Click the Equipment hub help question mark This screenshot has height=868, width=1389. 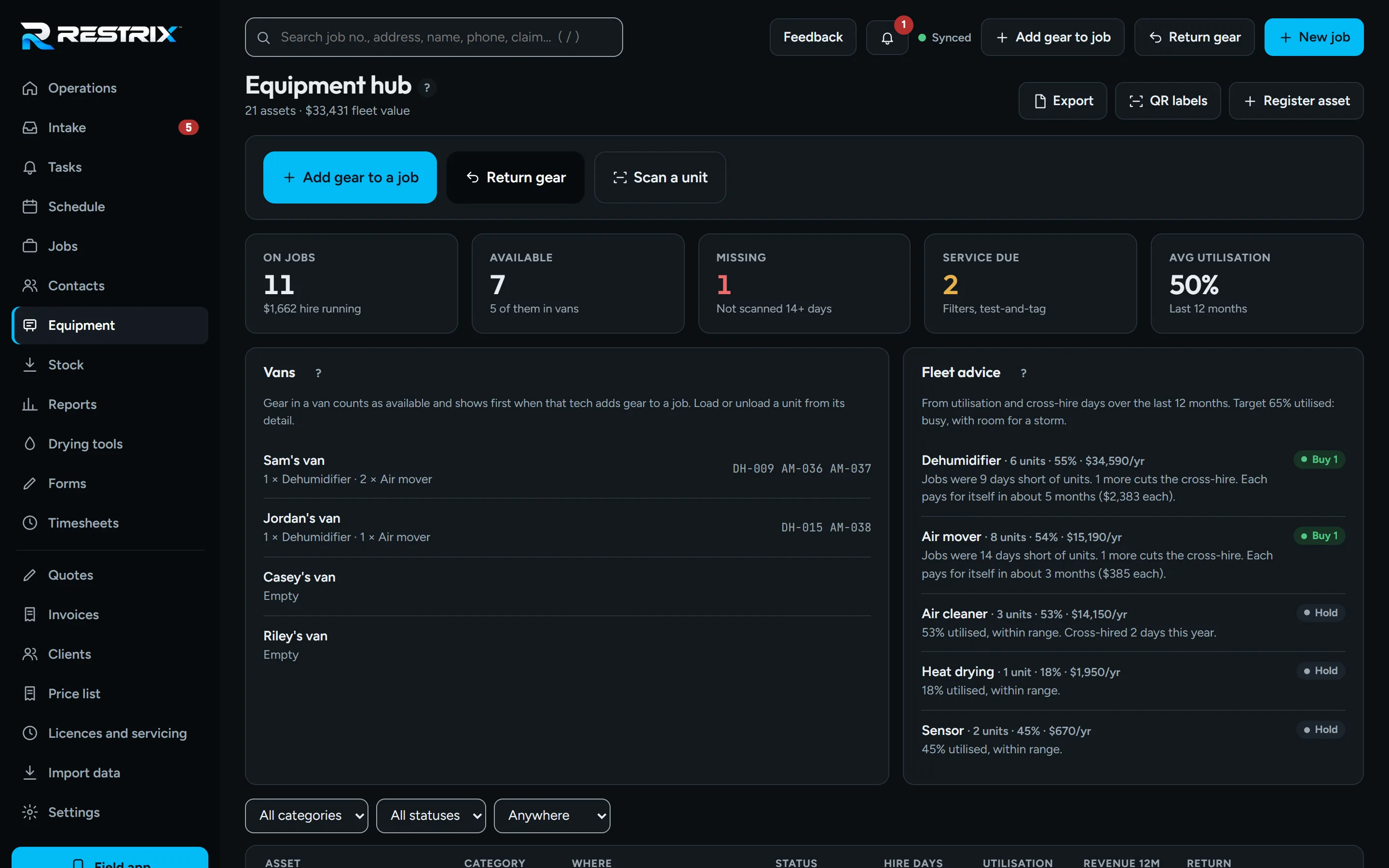(x=426, y=88)
